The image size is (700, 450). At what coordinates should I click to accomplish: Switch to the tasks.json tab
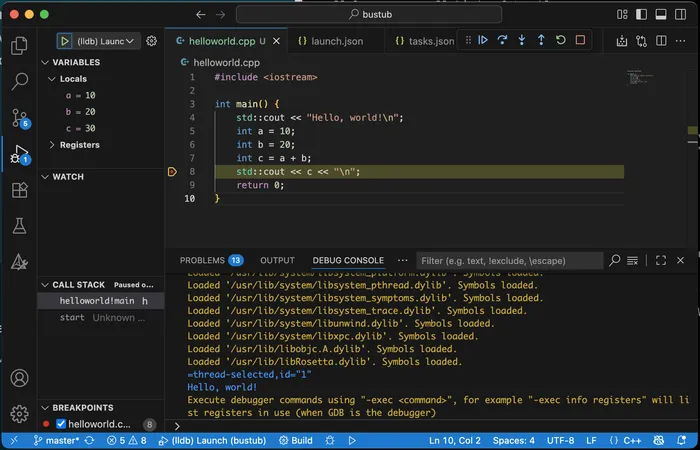425,41
